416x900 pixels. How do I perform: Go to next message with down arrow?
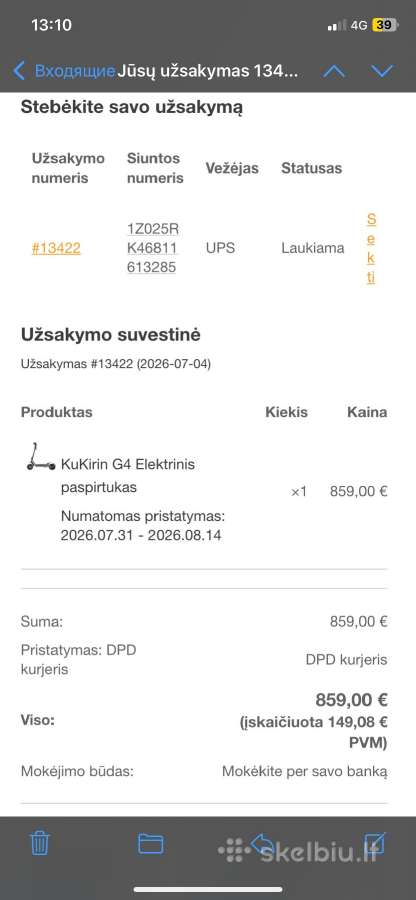tap(382, 71)
